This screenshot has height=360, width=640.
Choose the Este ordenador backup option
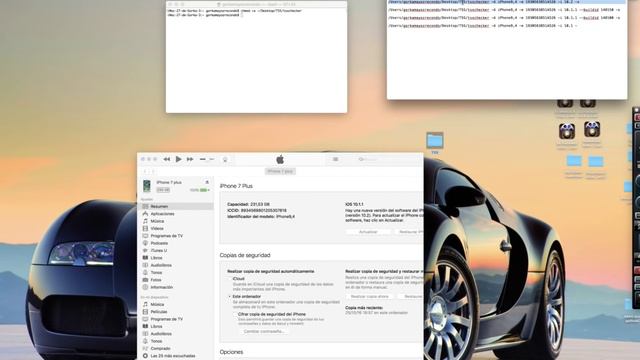(x=229, y=297)
